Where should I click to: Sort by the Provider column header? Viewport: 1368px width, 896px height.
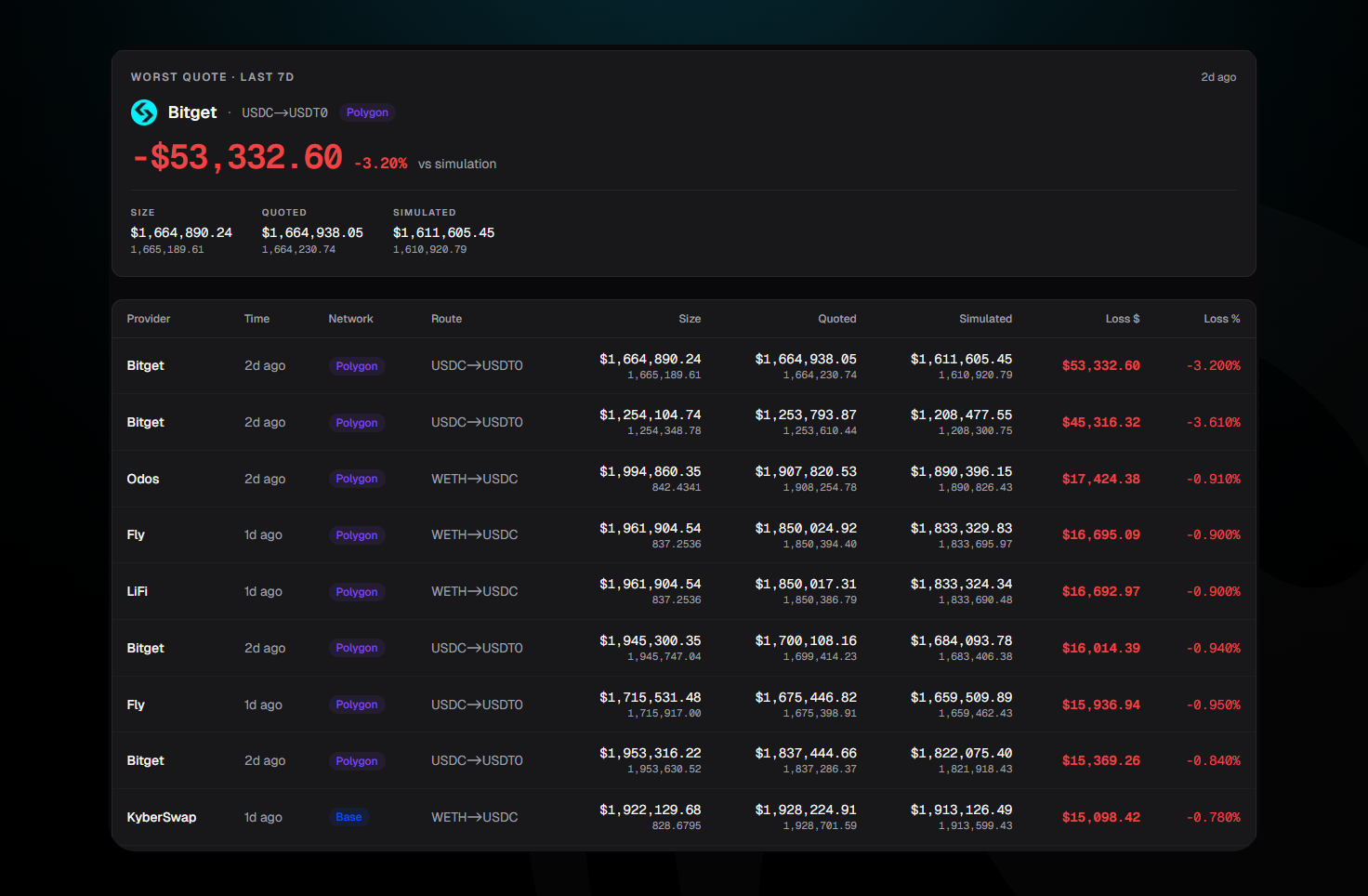point(149,319)
